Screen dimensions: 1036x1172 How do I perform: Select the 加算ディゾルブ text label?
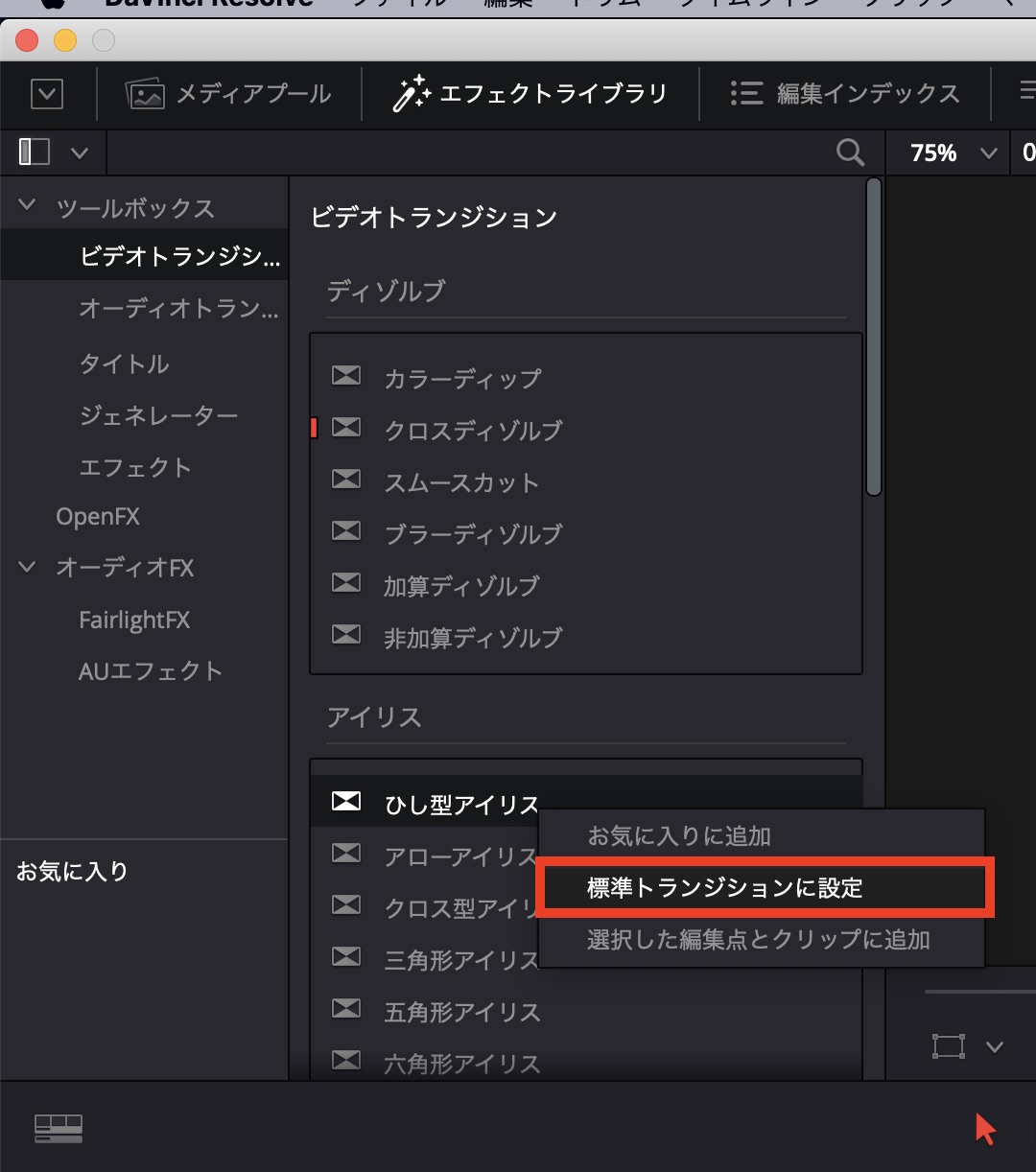(x=461, y=586)
